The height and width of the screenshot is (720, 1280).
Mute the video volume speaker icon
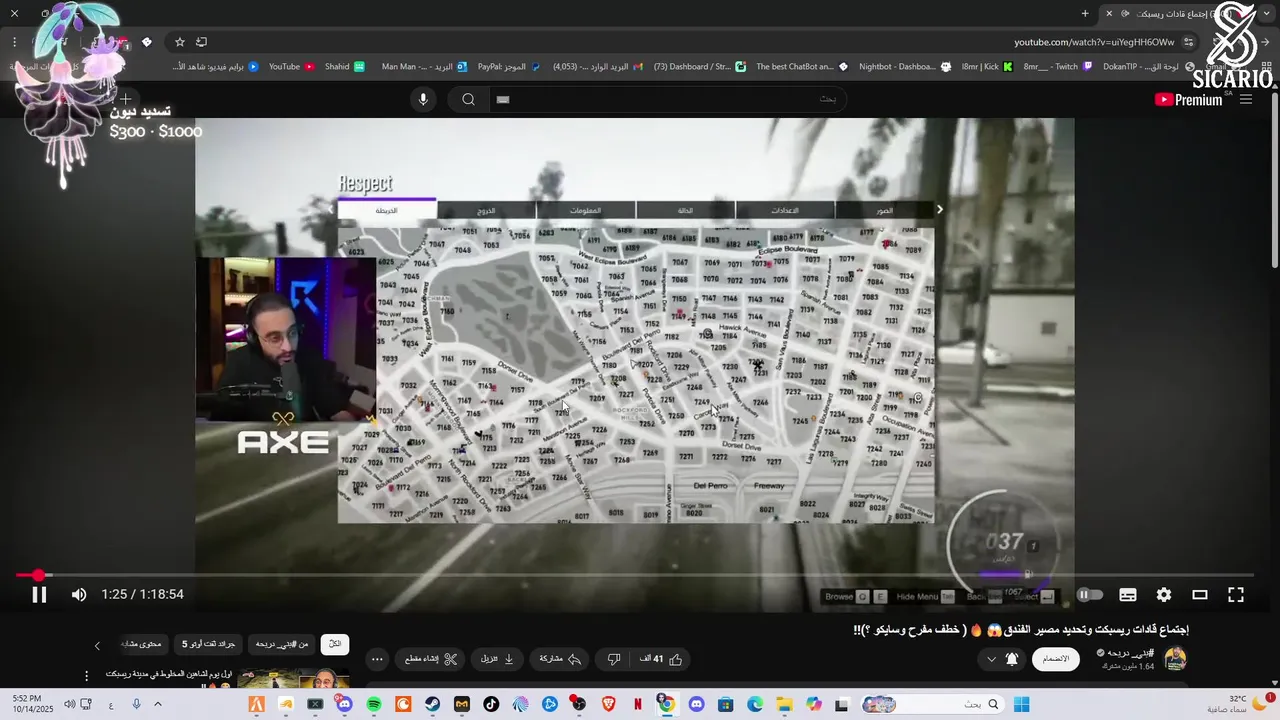(79, 595)
